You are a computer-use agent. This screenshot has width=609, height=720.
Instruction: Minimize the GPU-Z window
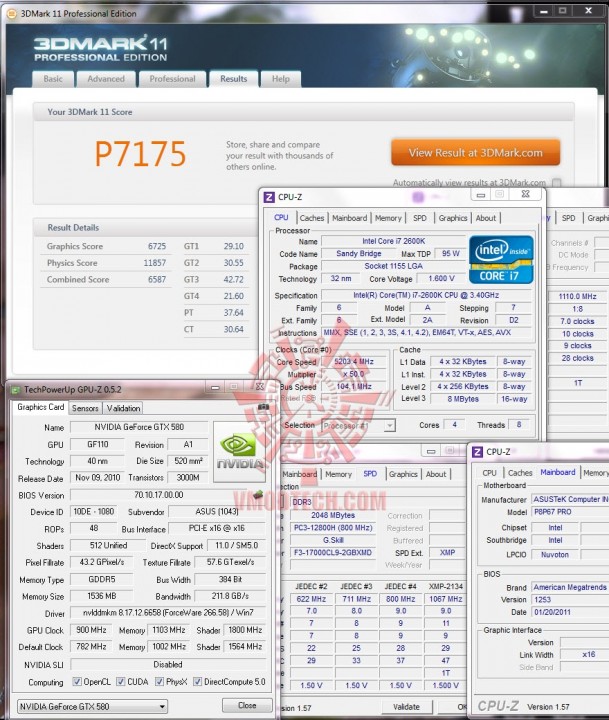pyautogui.click(x=214, y=388)
